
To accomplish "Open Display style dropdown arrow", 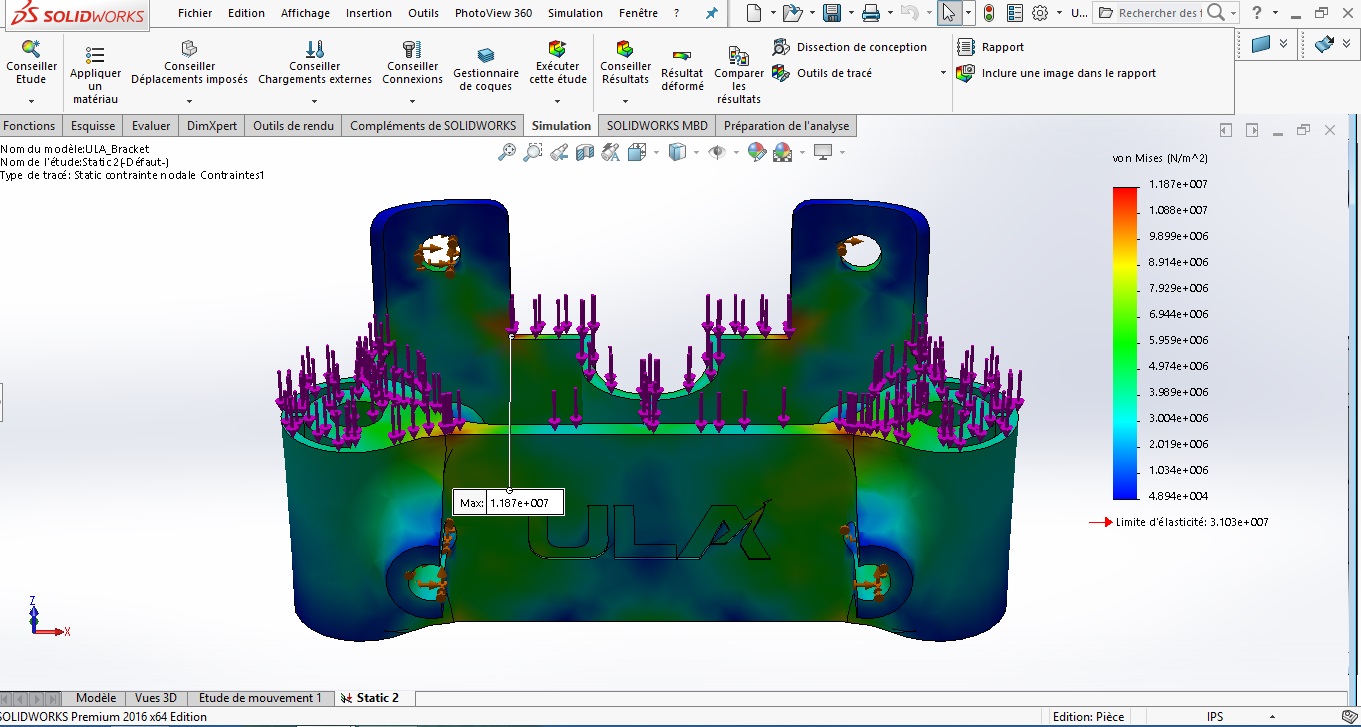I will pos(696,153).
